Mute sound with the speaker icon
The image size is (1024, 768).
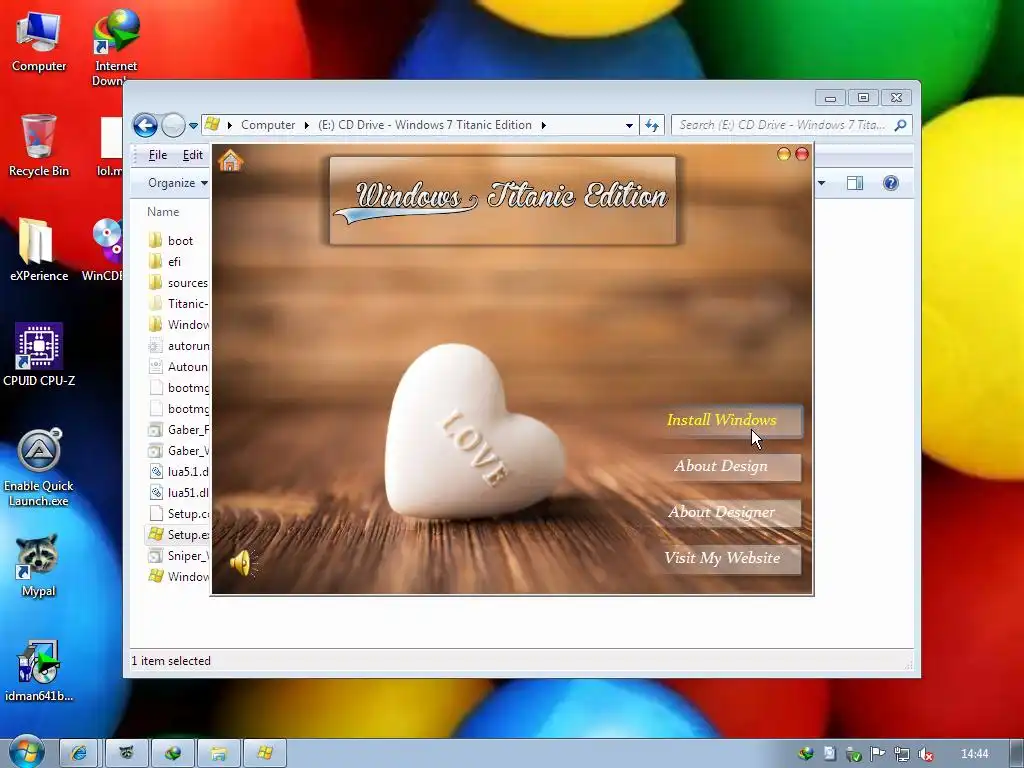(242, 563)
